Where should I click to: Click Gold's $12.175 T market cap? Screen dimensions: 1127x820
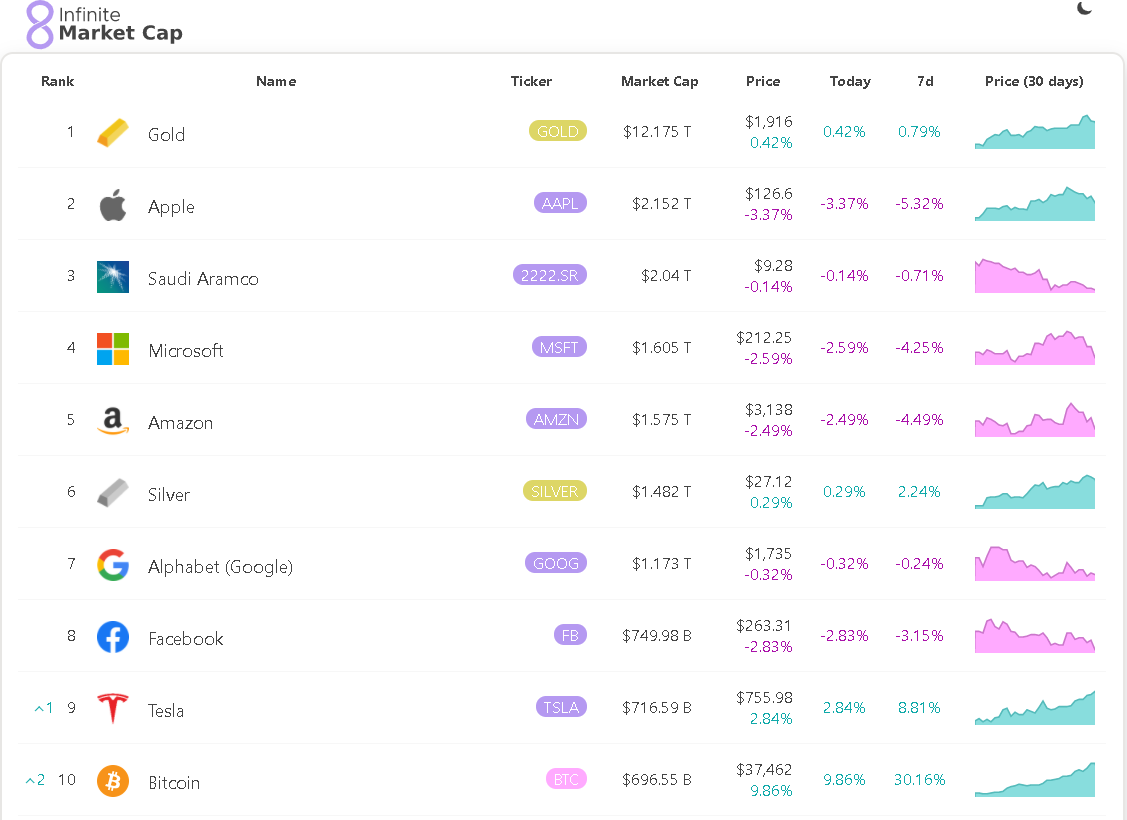coord(657,132)
